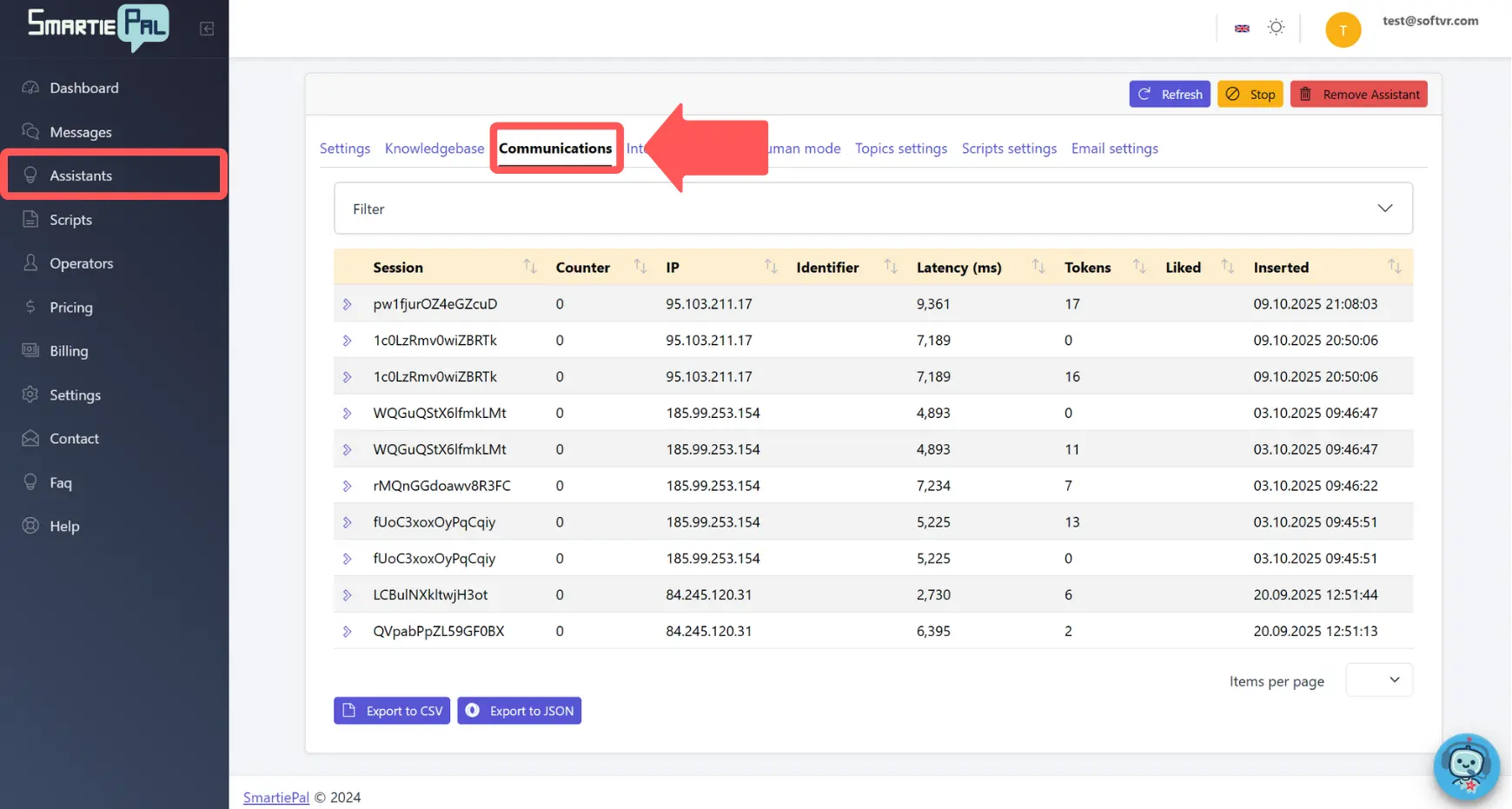Expand details of session pw1fjurOZ4eGZcuD
This screenshot has width=1512, height=809.
348,303
